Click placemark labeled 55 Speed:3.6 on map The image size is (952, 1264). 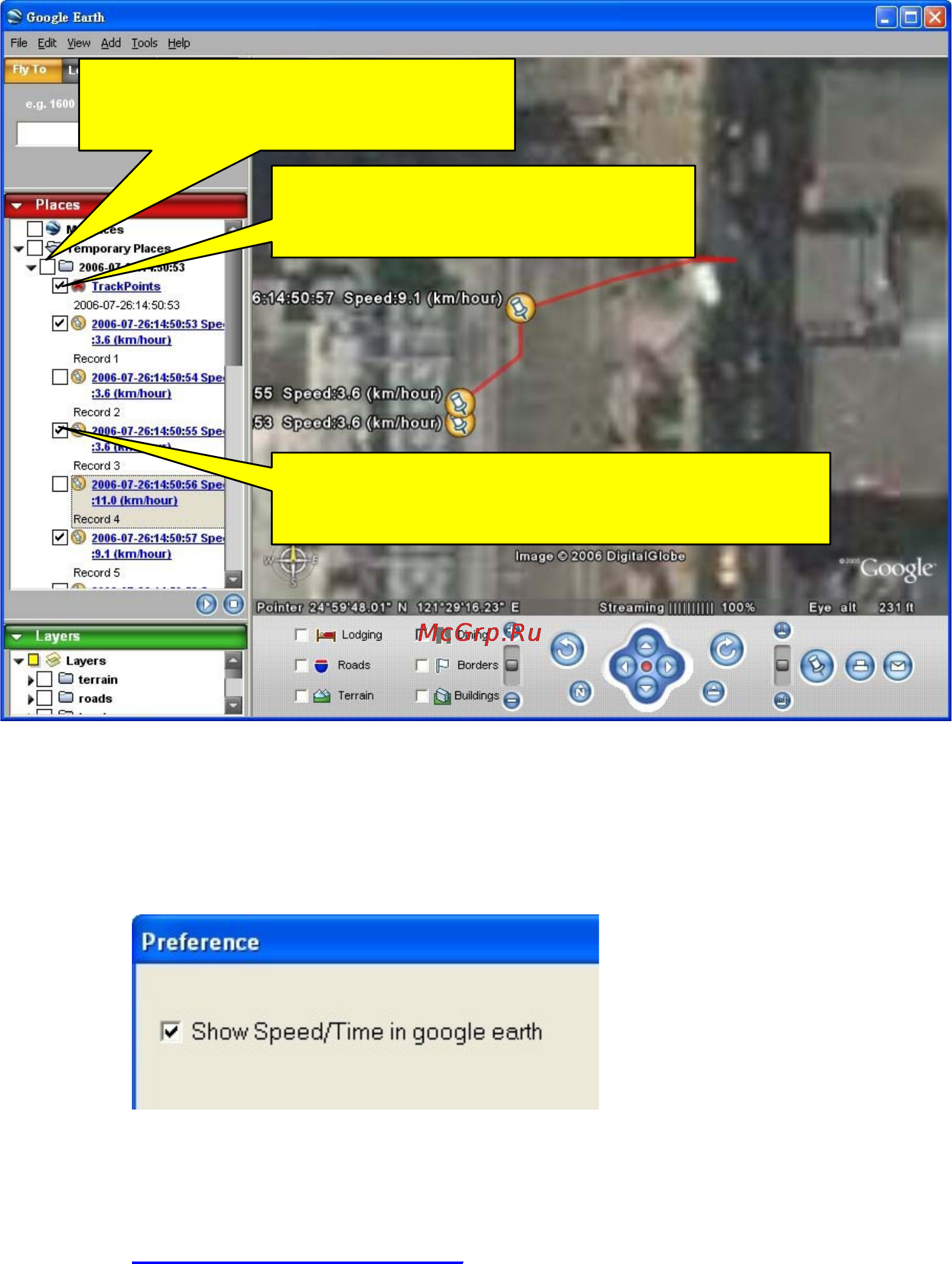click(x=460, y=402)
